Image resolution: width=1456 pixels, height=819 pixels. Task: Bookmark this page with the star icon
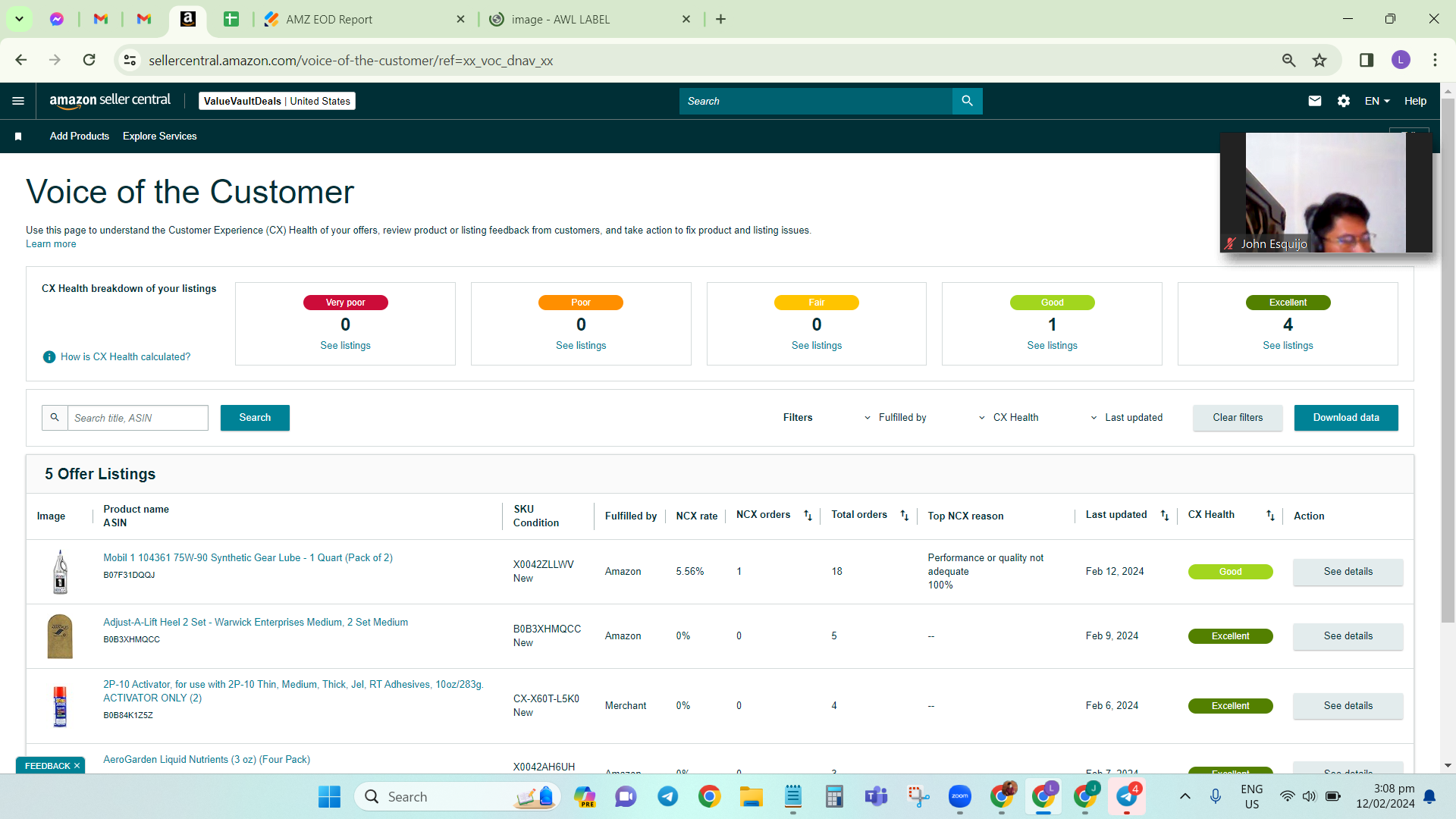(1319, 60)
